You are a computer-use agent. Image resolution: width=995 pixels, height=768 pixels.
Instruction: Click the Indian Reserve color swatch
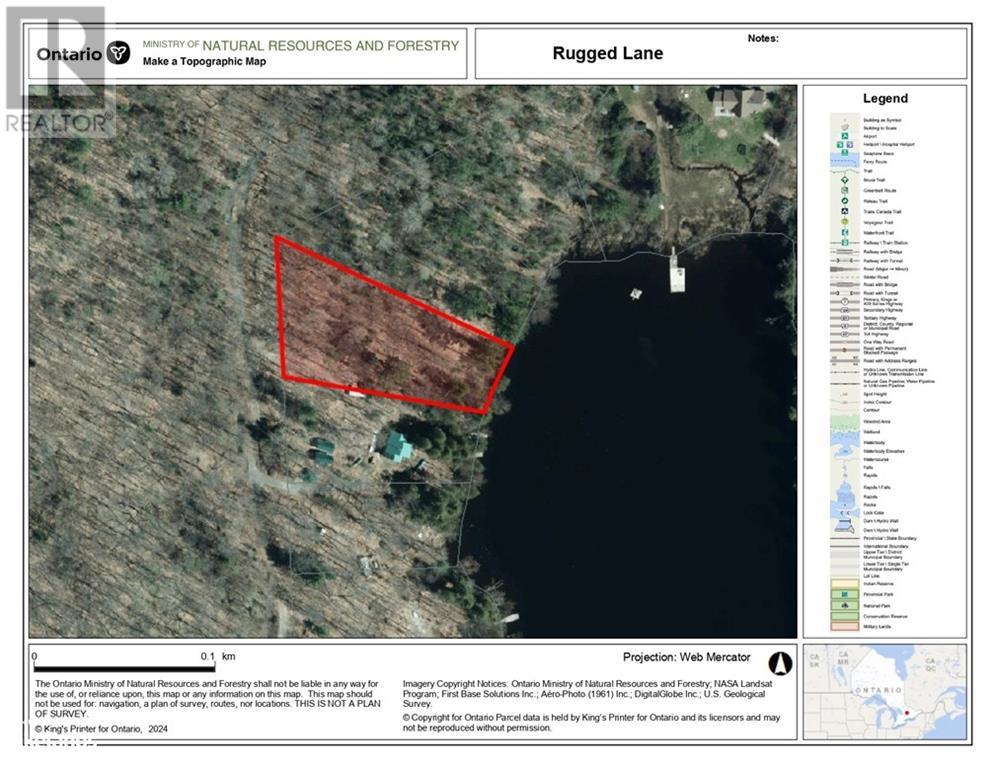pyautogui.click(x=844, y=583)
